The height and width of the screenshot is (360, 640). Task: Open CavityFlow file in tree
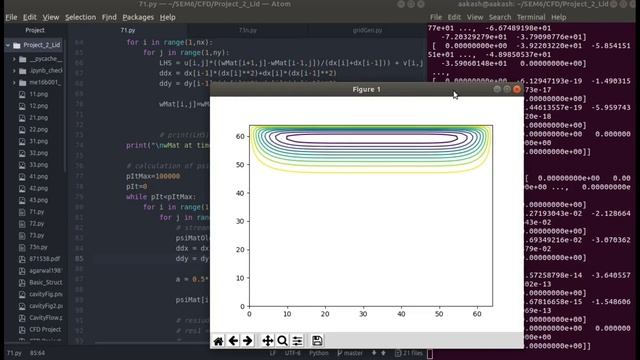point(46,318)
